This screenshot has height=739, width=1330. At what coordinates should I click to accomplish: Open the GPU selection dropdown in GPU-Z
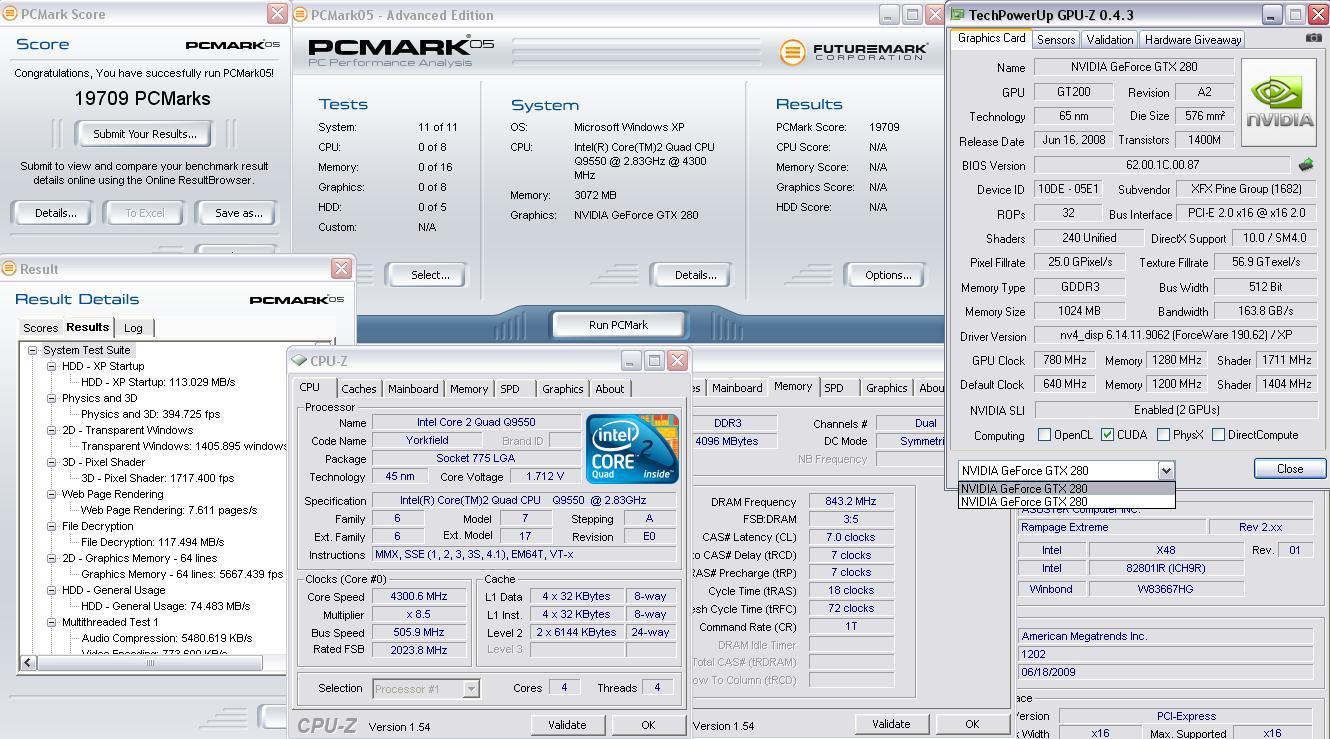1165,470
